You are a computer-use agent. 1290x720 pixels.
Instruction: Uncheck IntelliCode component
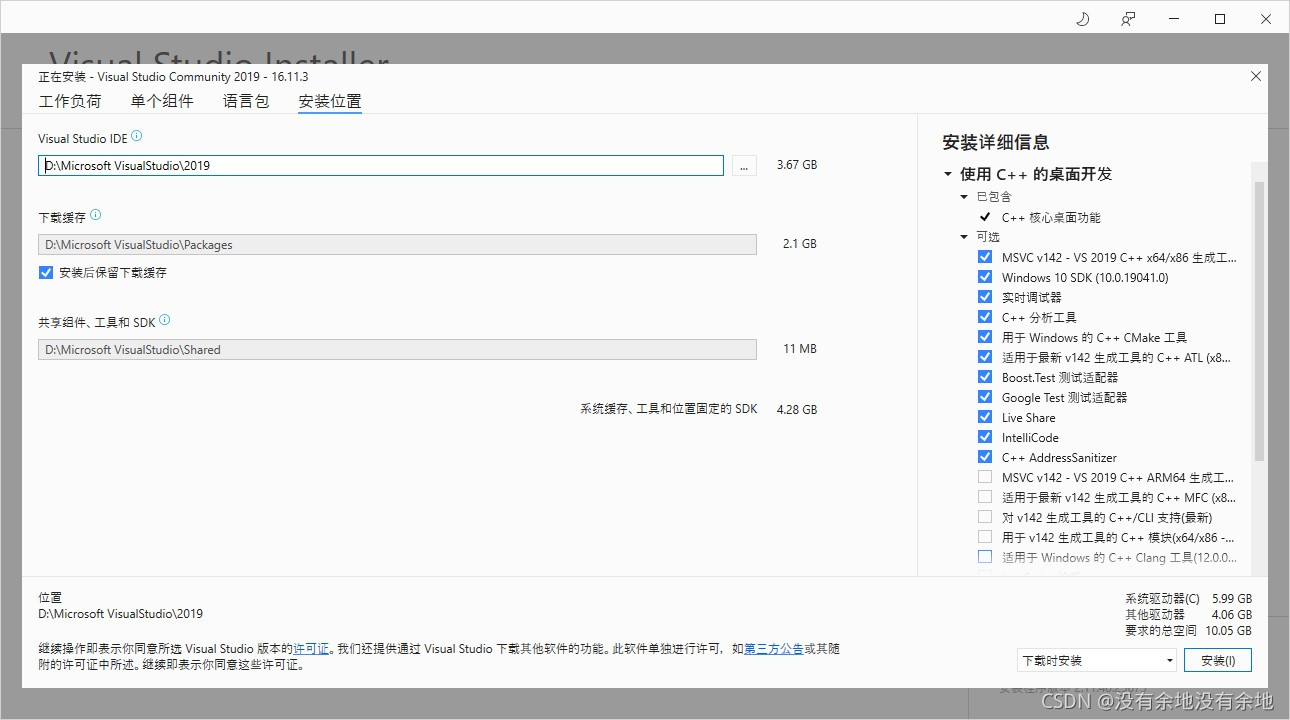985,437
